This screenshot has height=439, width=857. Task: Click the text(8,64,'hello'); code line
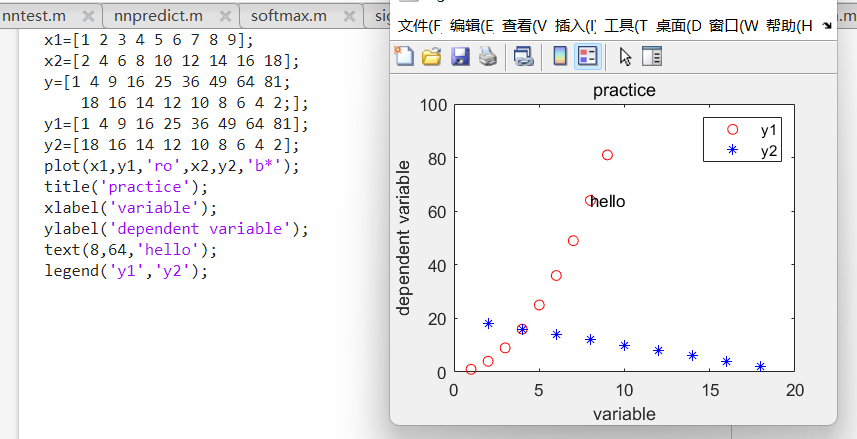(x=131, y=250)
